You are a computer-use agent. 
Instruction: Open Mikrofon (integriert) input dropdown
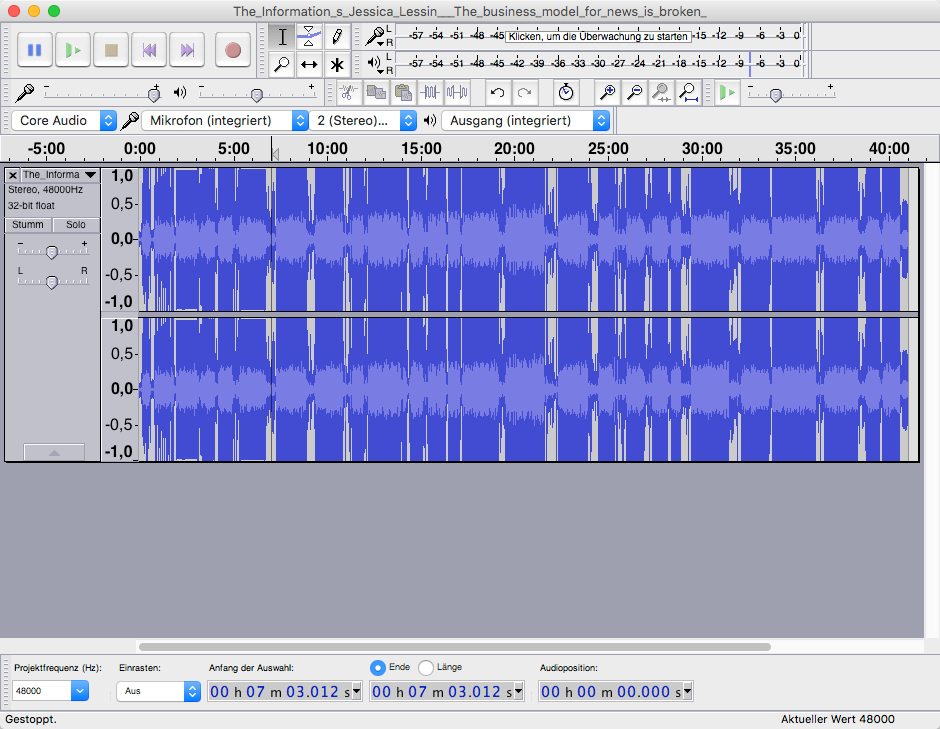click(225, 121)
